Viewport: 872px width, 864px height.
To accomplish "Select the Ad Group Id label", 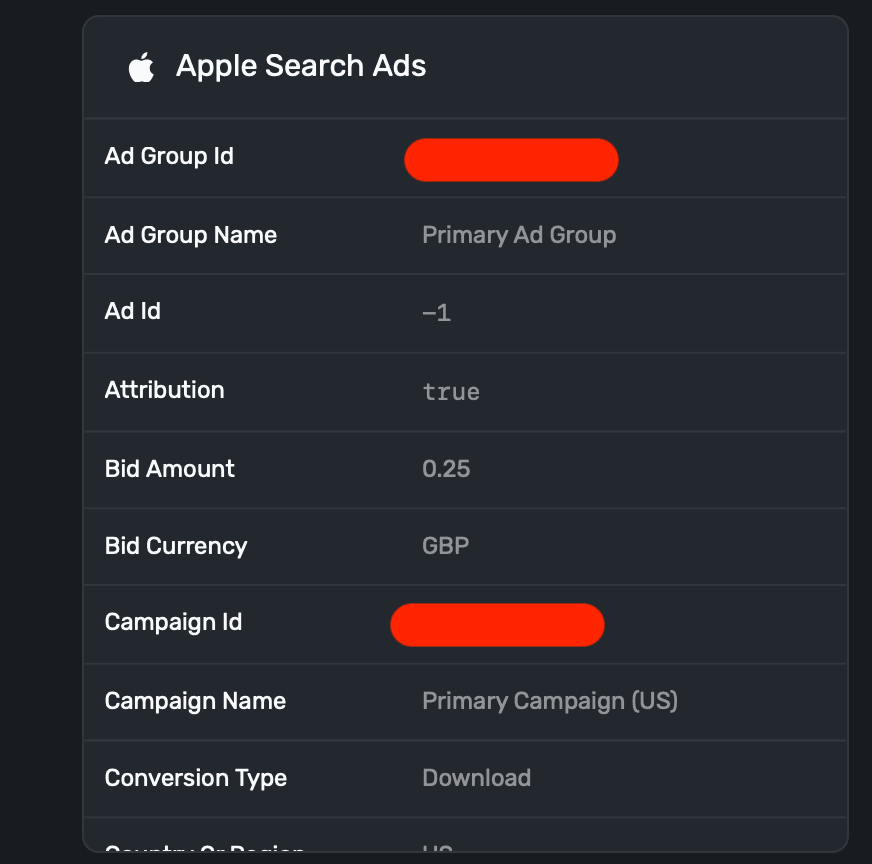I will coord(169,157).
